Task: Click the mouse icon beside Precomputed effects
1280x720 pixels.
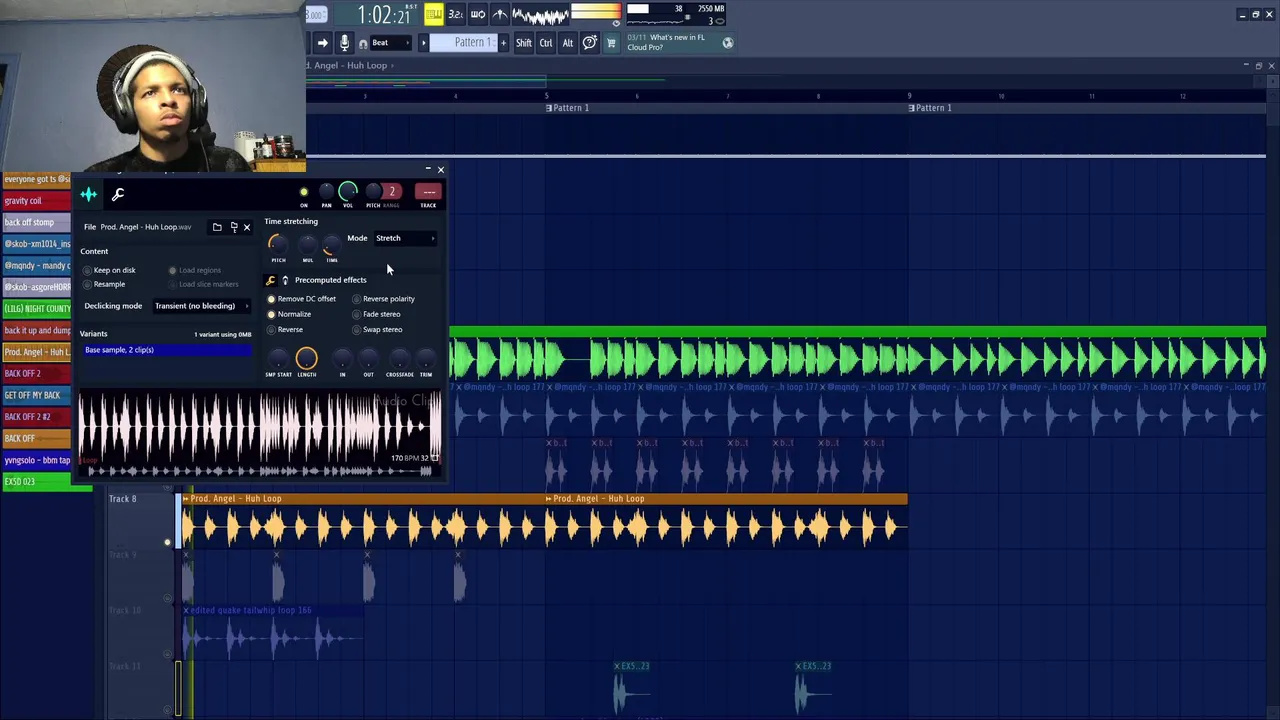Action: coord(285,280)
